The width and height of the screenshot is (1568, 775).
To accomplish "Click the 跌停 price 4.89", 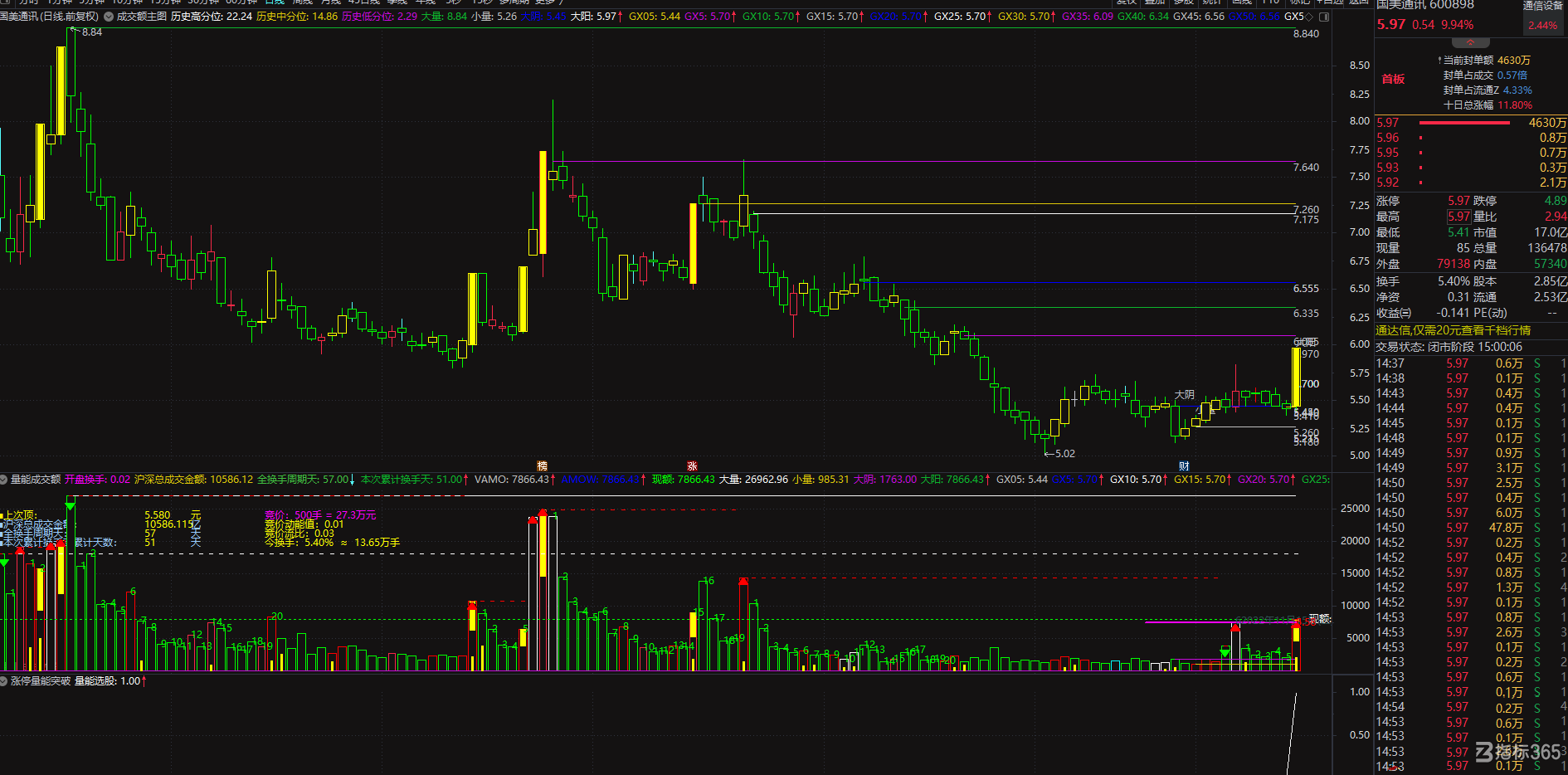I will (x=1556, y=201).
